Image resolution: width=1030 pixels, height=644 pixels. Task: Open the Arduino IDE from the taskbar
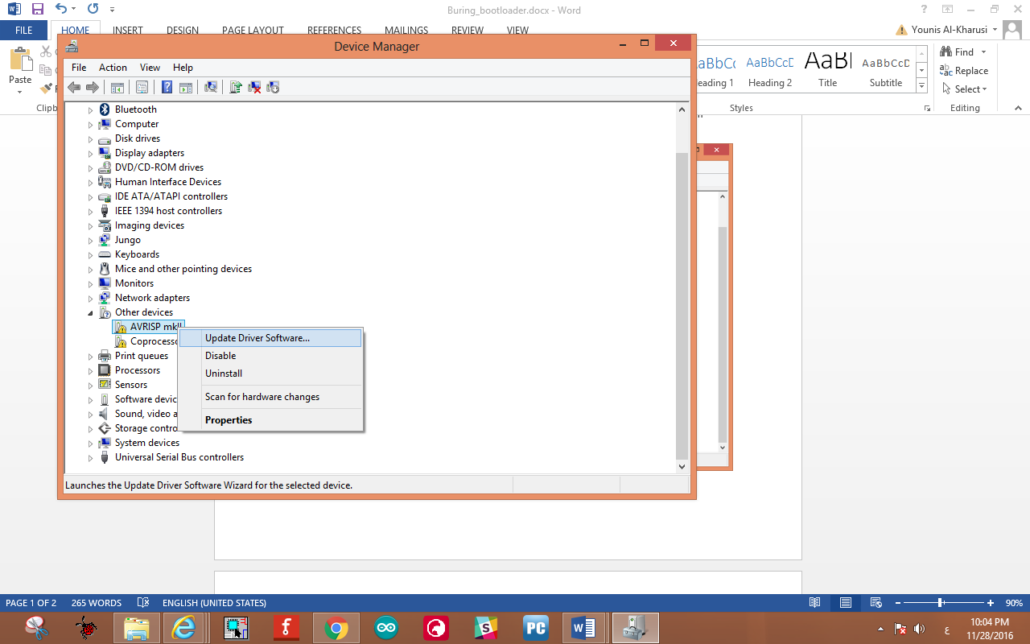click(386, 628)
